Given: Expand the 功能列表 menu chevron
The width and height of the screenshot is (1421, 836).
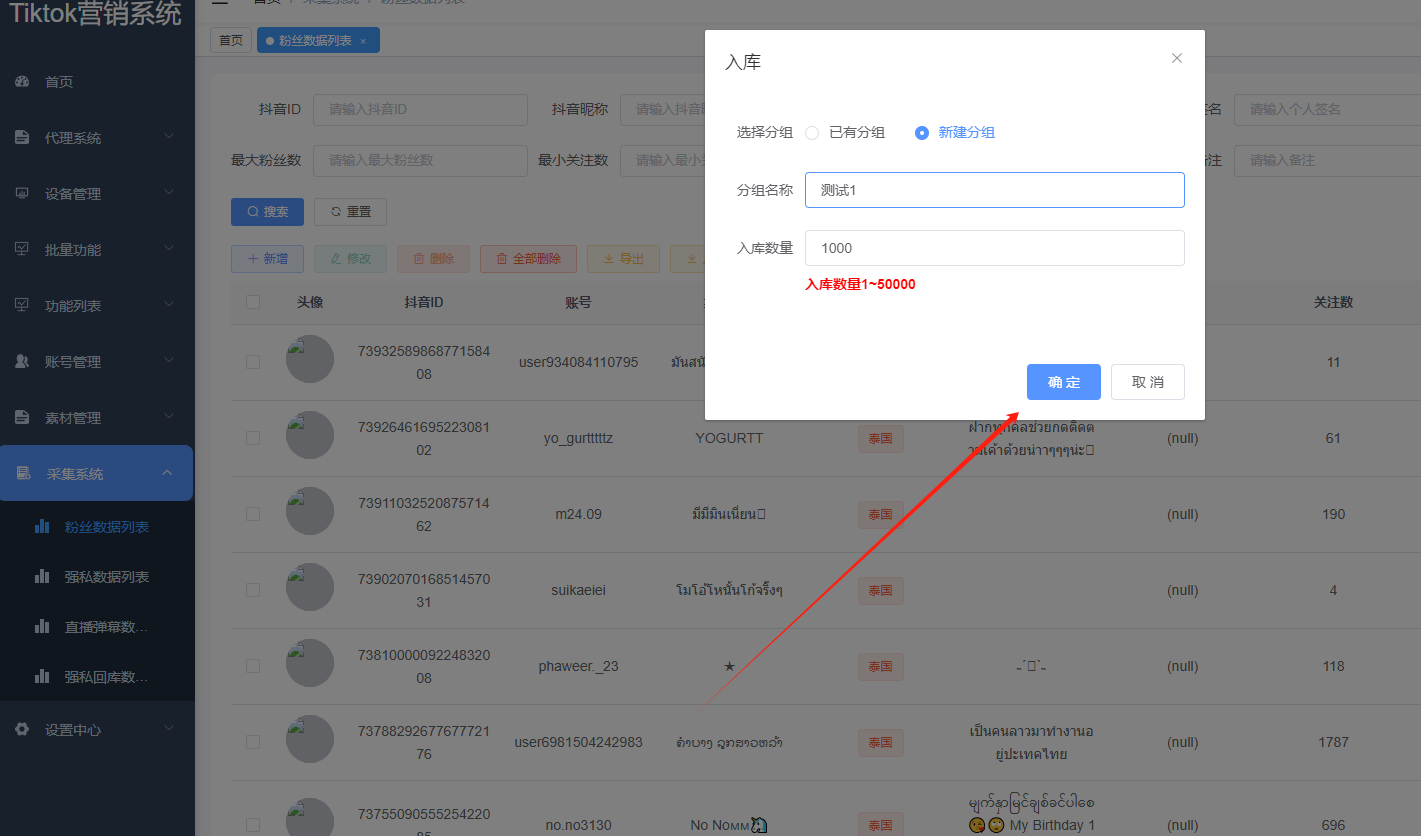Looking at the screenshot, I should point(168,305).
